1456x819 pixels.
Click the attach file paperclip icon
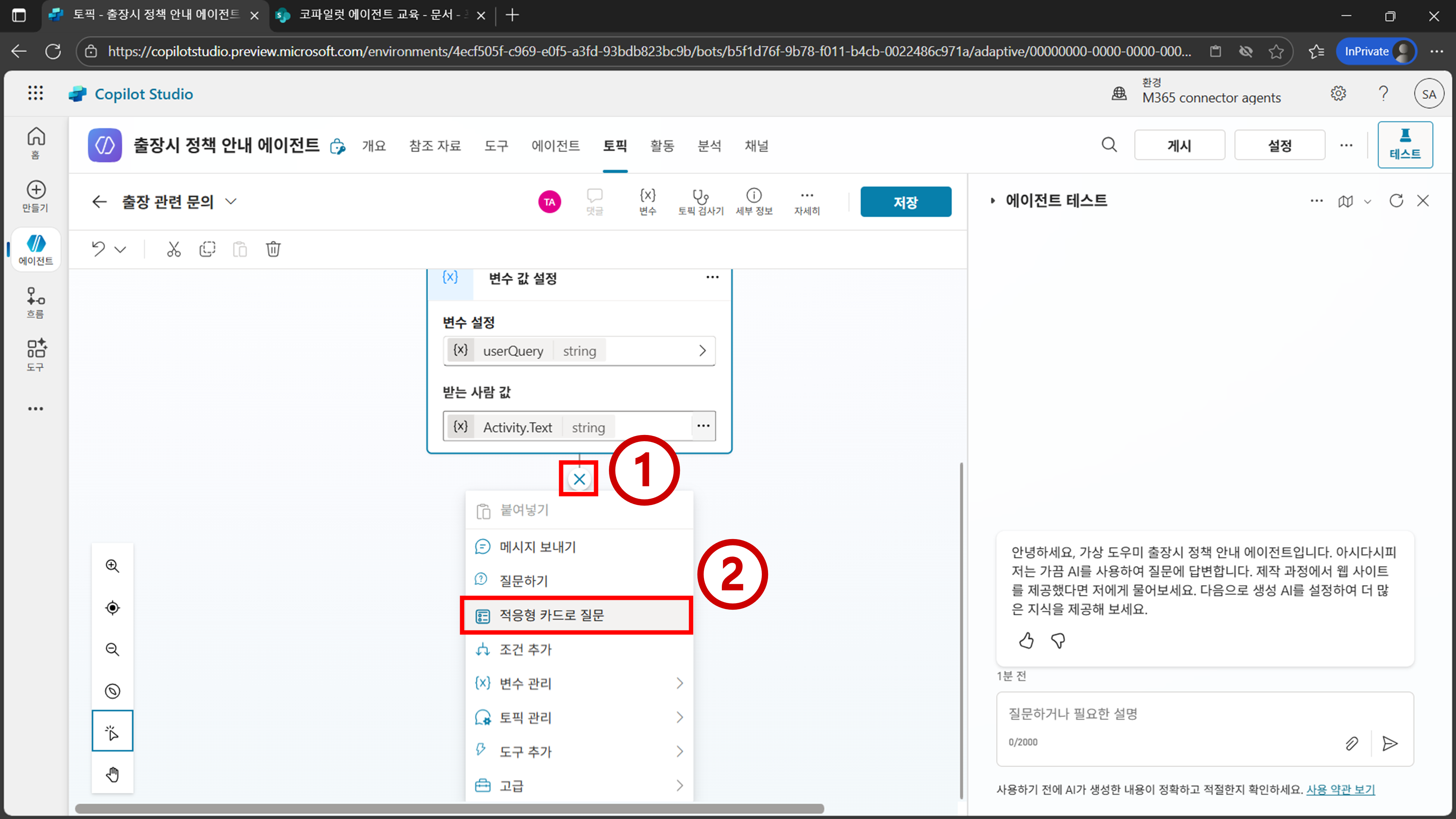tap(1352, 743)
